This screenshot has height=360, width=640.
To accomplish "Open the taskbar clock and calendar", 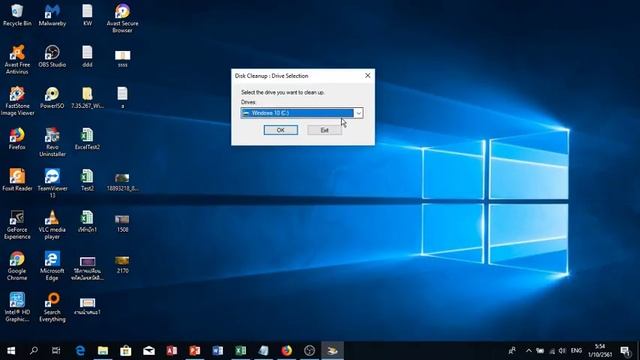I will 600,351.
